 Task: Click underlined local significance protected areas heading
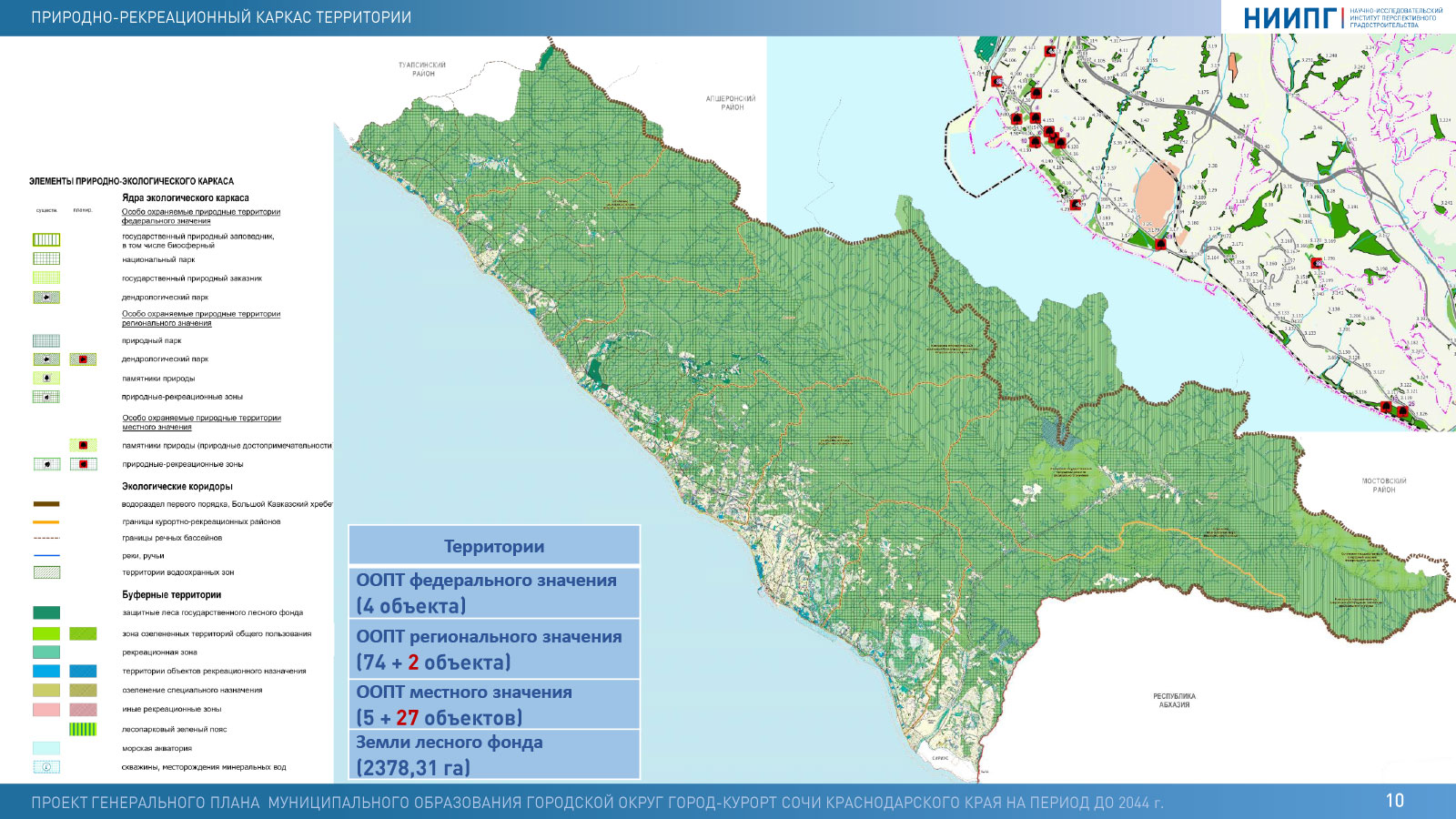pyautogui.click(x=201, y=422)
